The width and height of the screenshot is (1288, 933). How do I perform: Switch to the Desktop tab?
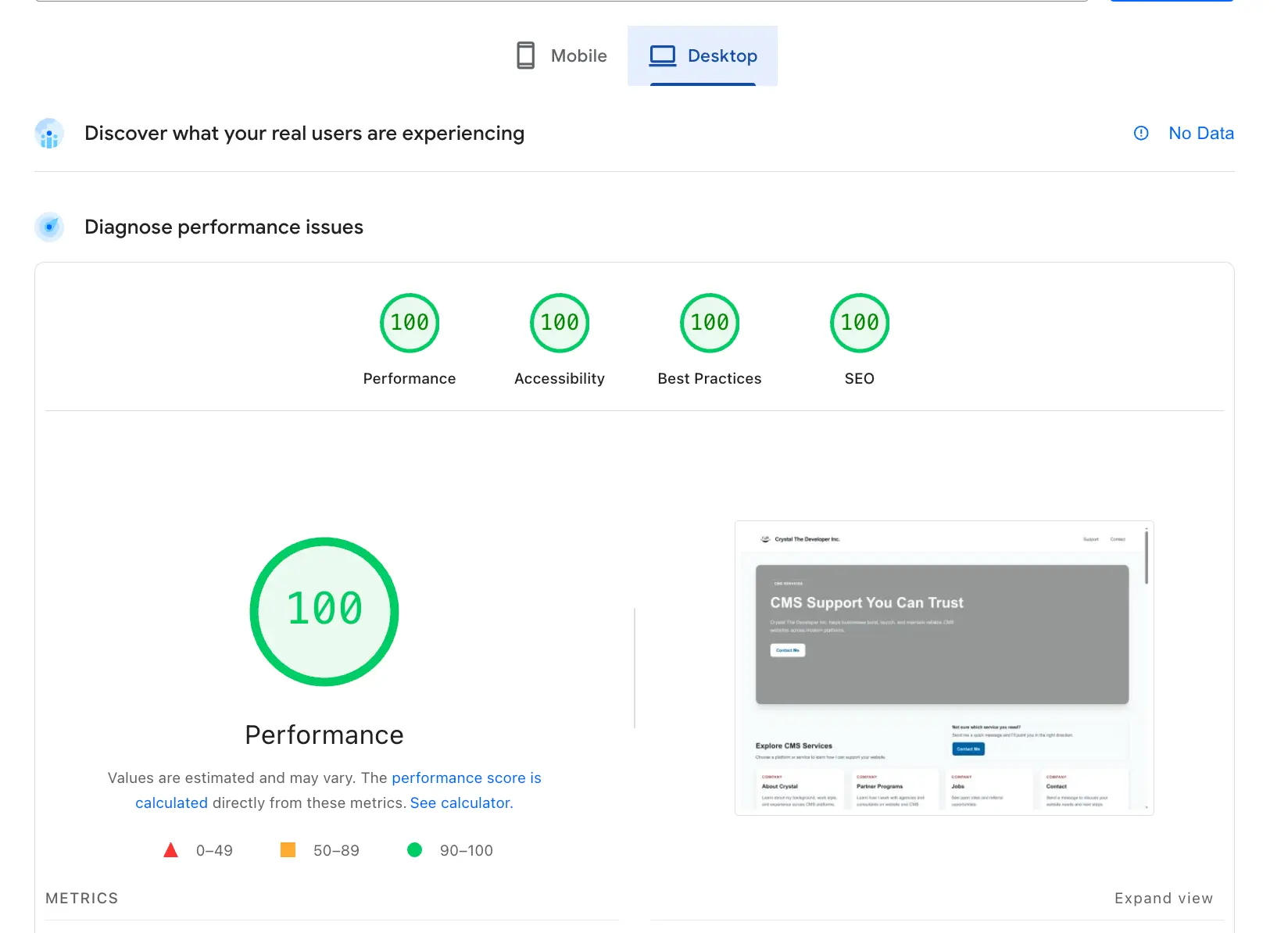703,55
